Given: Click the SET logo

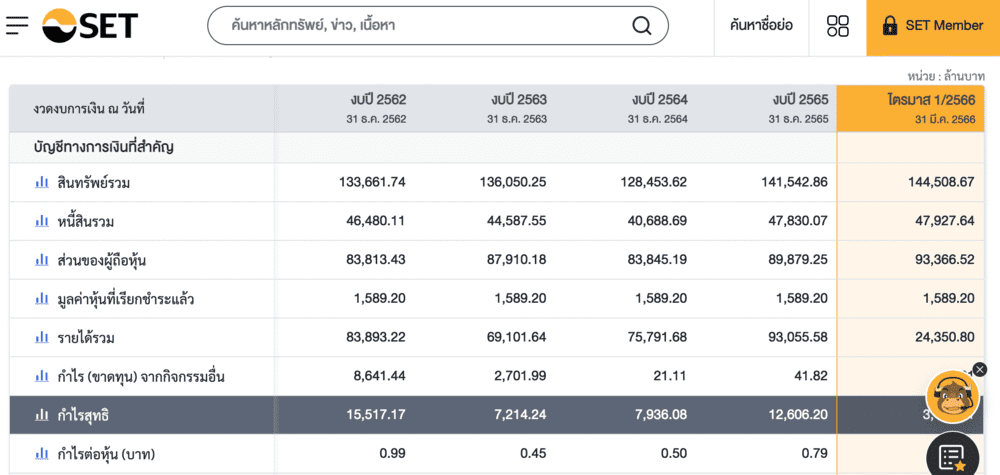Looking at the screenshot, I should pos(90,25).
